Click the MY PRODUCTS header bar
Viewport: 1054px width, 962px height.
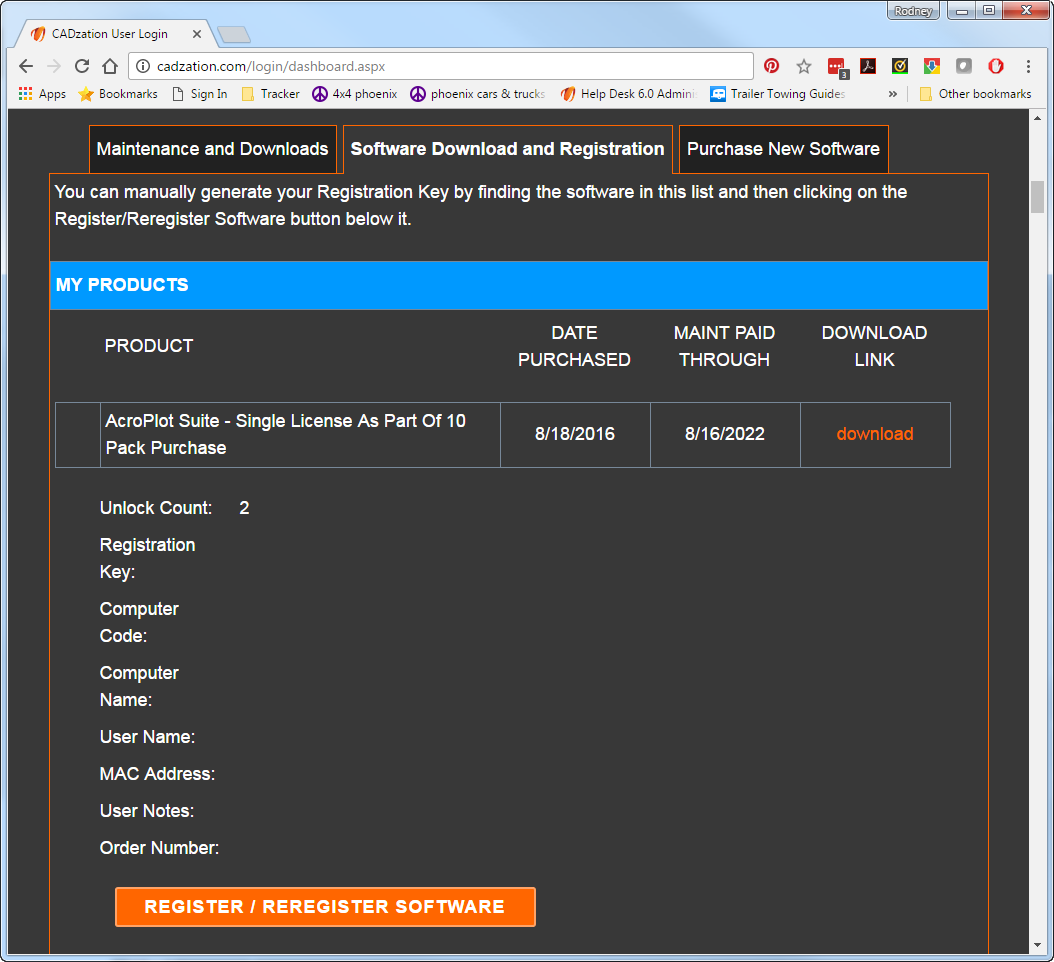[519, 285]
